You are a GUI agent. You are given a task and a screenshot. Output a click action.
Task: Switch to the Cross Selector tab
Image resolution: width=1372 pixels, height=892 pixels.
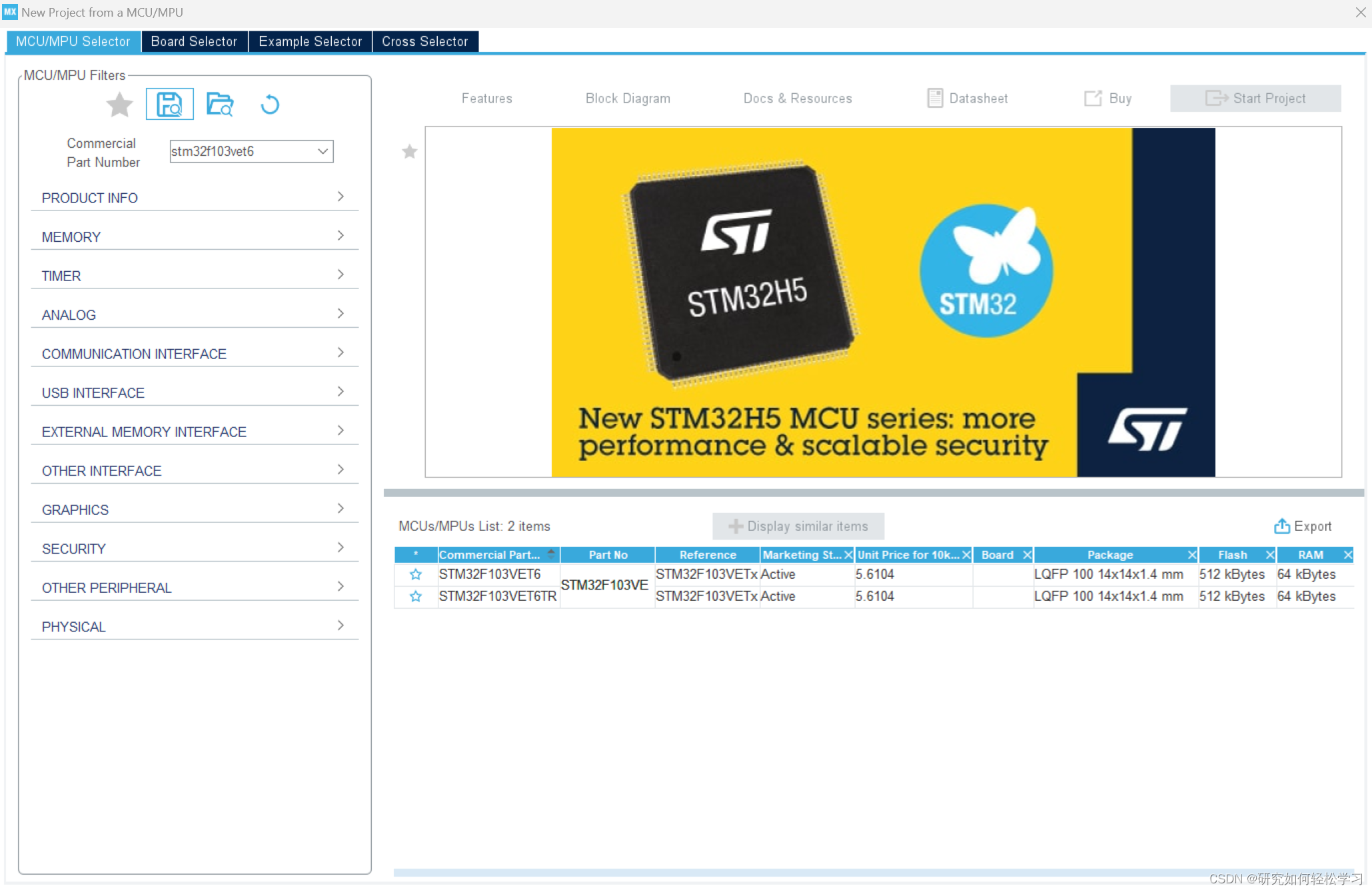pos(424,41)
